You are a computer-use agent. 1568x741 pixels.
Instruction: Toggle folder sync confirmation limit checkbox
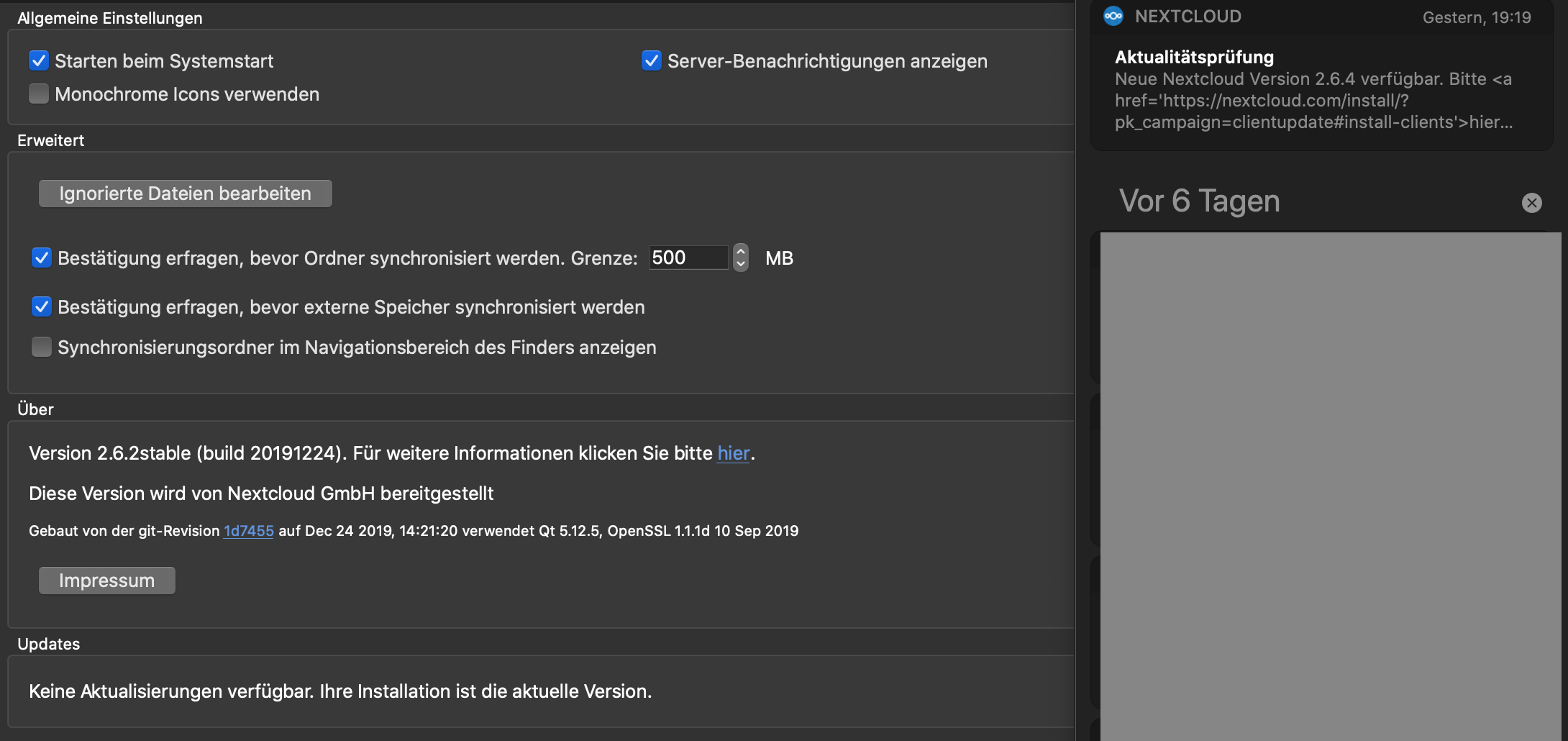(x=42, y=258)
